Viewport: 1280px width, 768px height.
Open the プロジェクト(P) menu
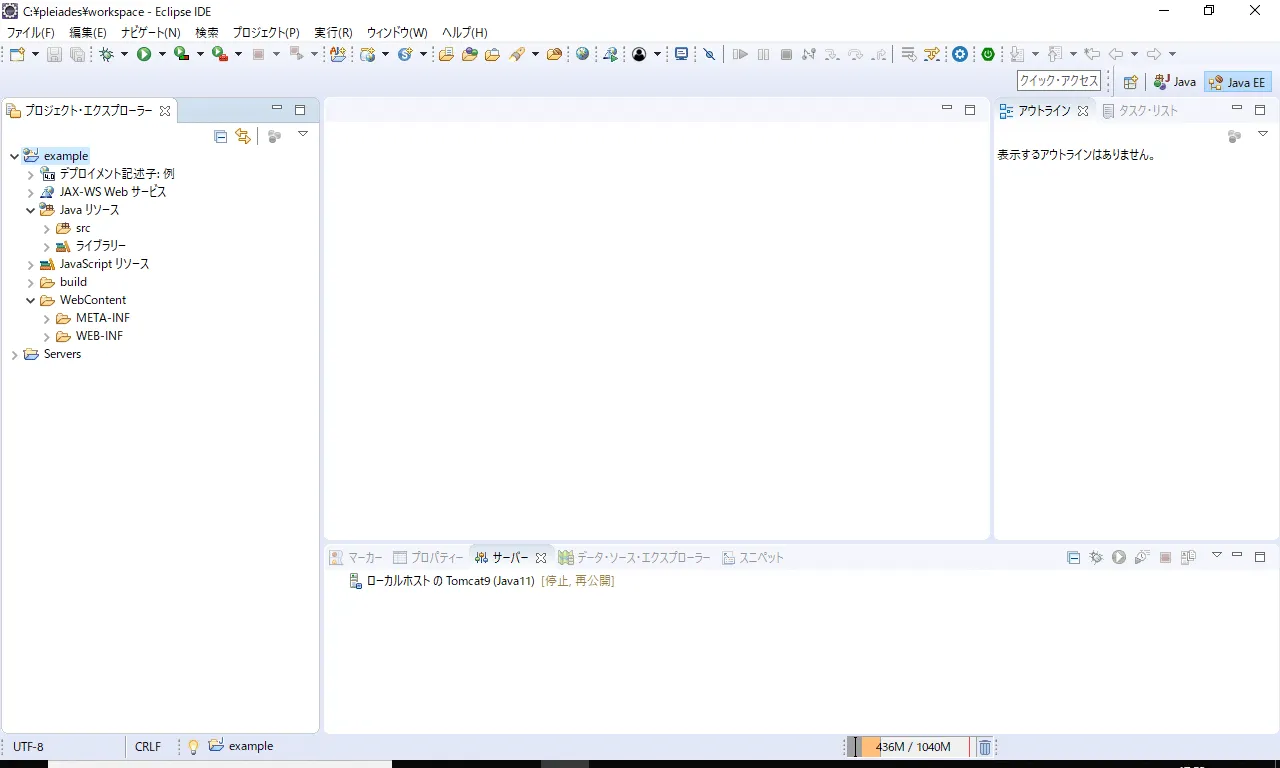pos(266,33)
